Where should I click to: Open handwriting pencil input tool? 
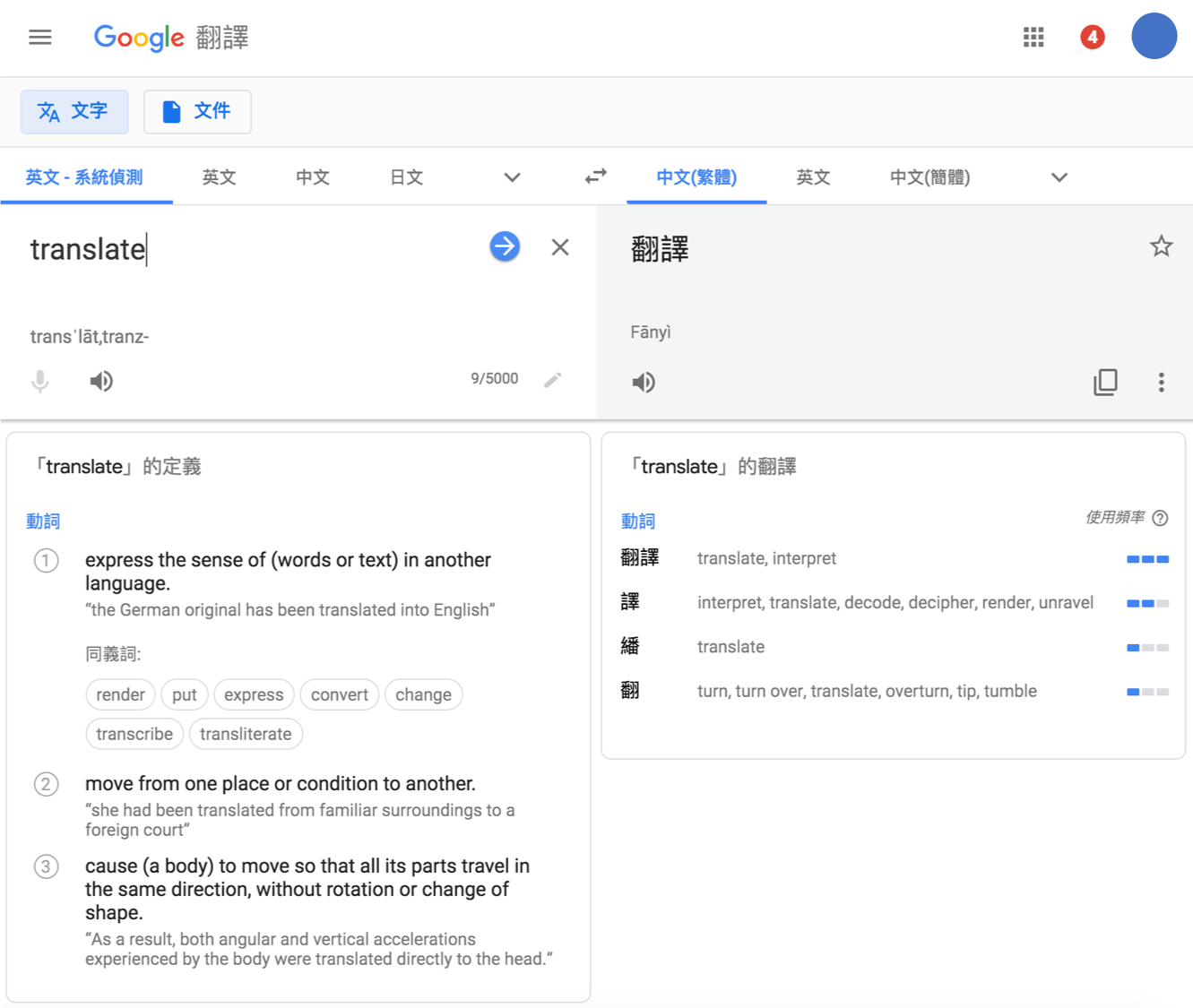pos(553,380)
